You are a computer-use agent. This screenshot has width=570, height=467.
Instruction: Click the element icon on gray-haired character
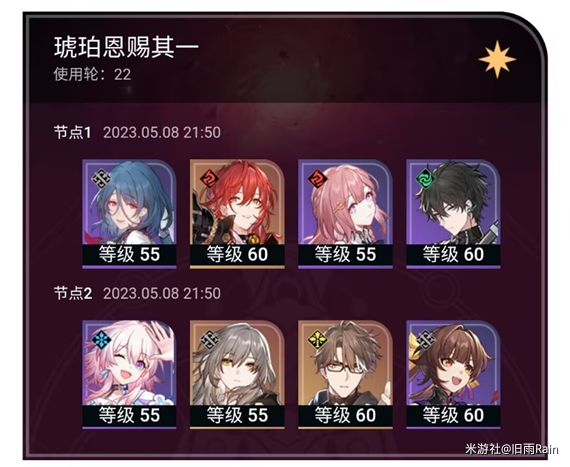209,340
